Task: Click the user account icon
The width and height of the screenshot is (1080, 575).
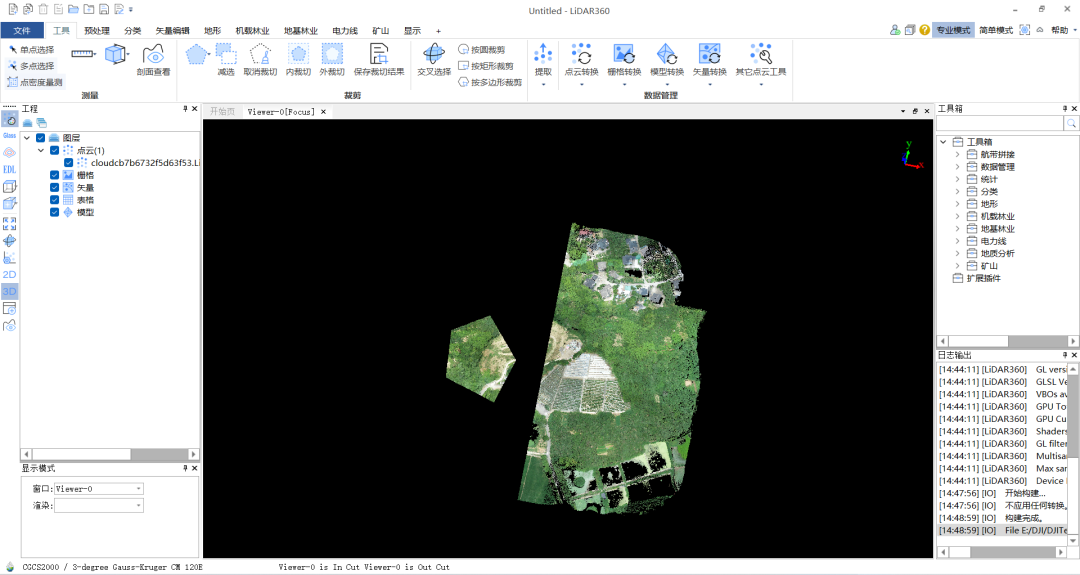Action: point(894,30)
